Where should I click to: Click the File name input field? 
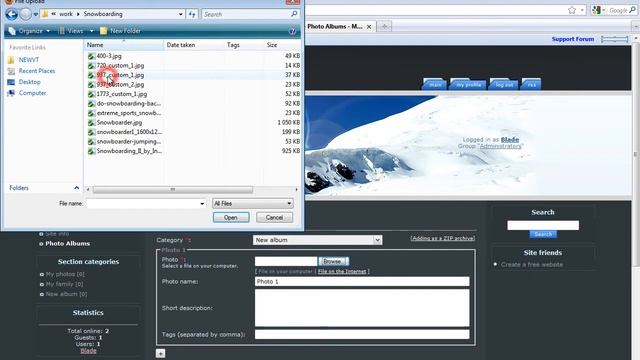pyautogui.click(x=143, y=203)
